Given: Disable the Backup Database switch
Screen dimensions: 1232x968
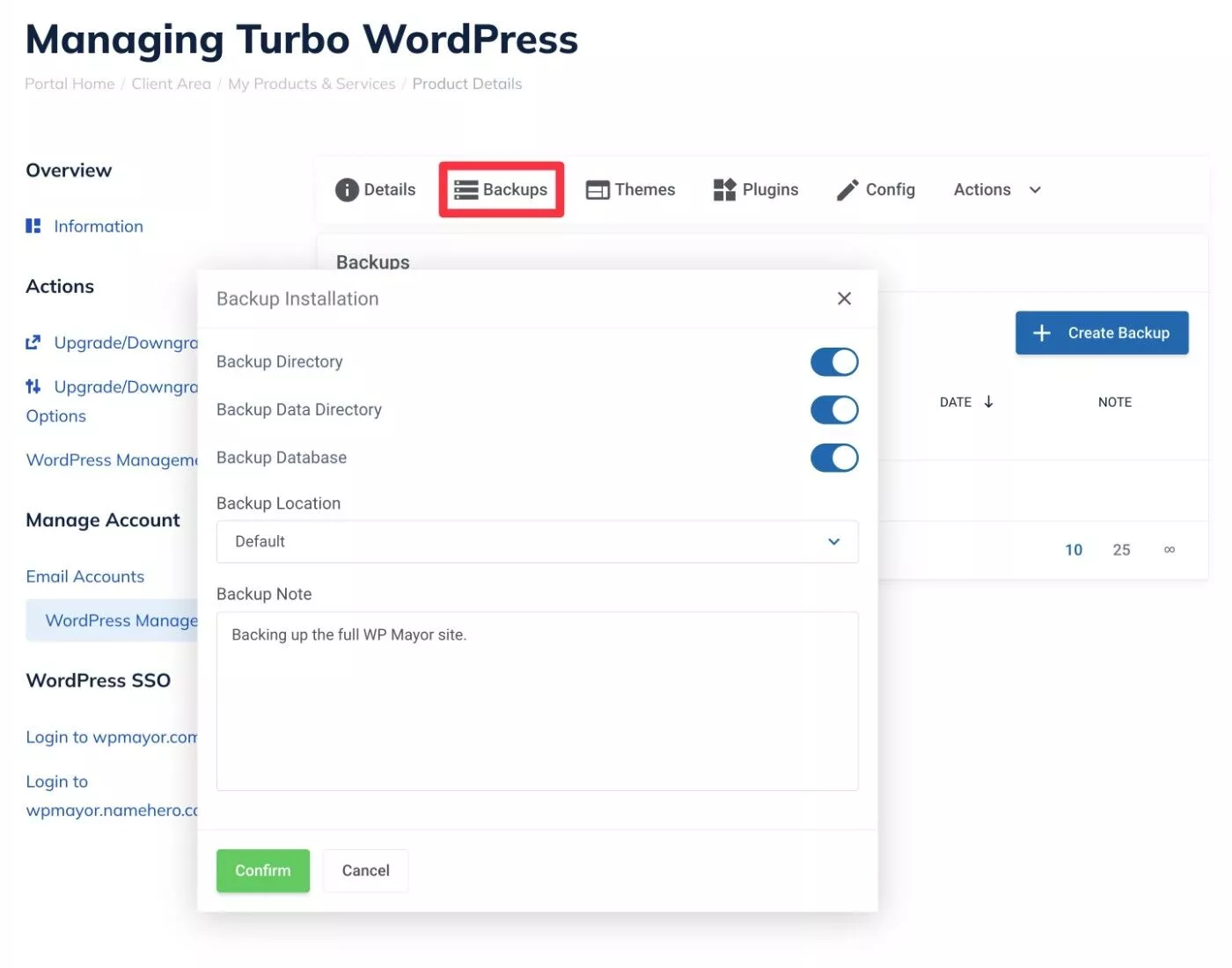Looking at the screenshot, I should click(834, 458).
